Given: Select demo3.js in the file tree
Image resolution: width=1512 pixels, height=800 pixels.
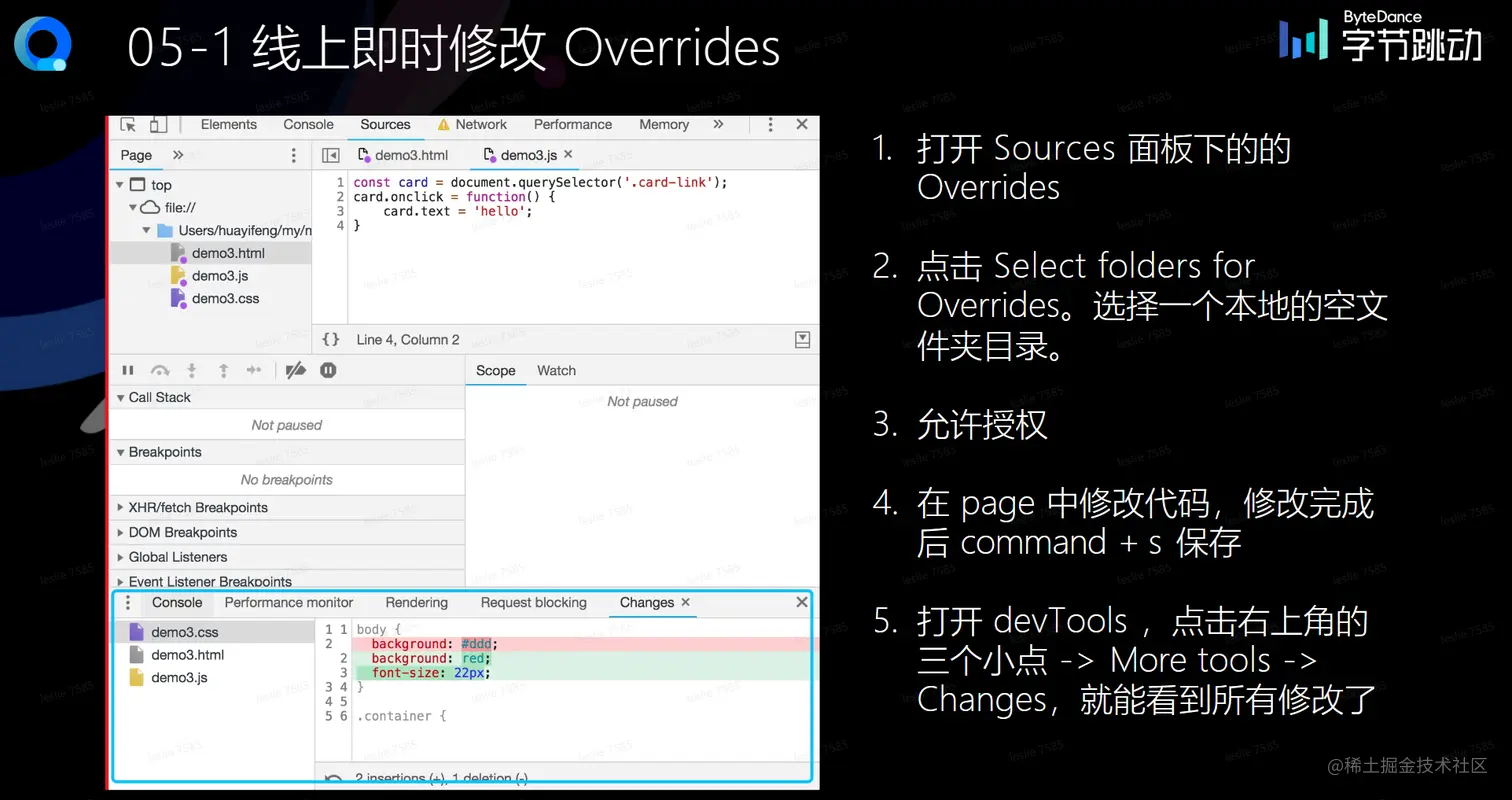Looking at the screenshot, I should (220, 275).
